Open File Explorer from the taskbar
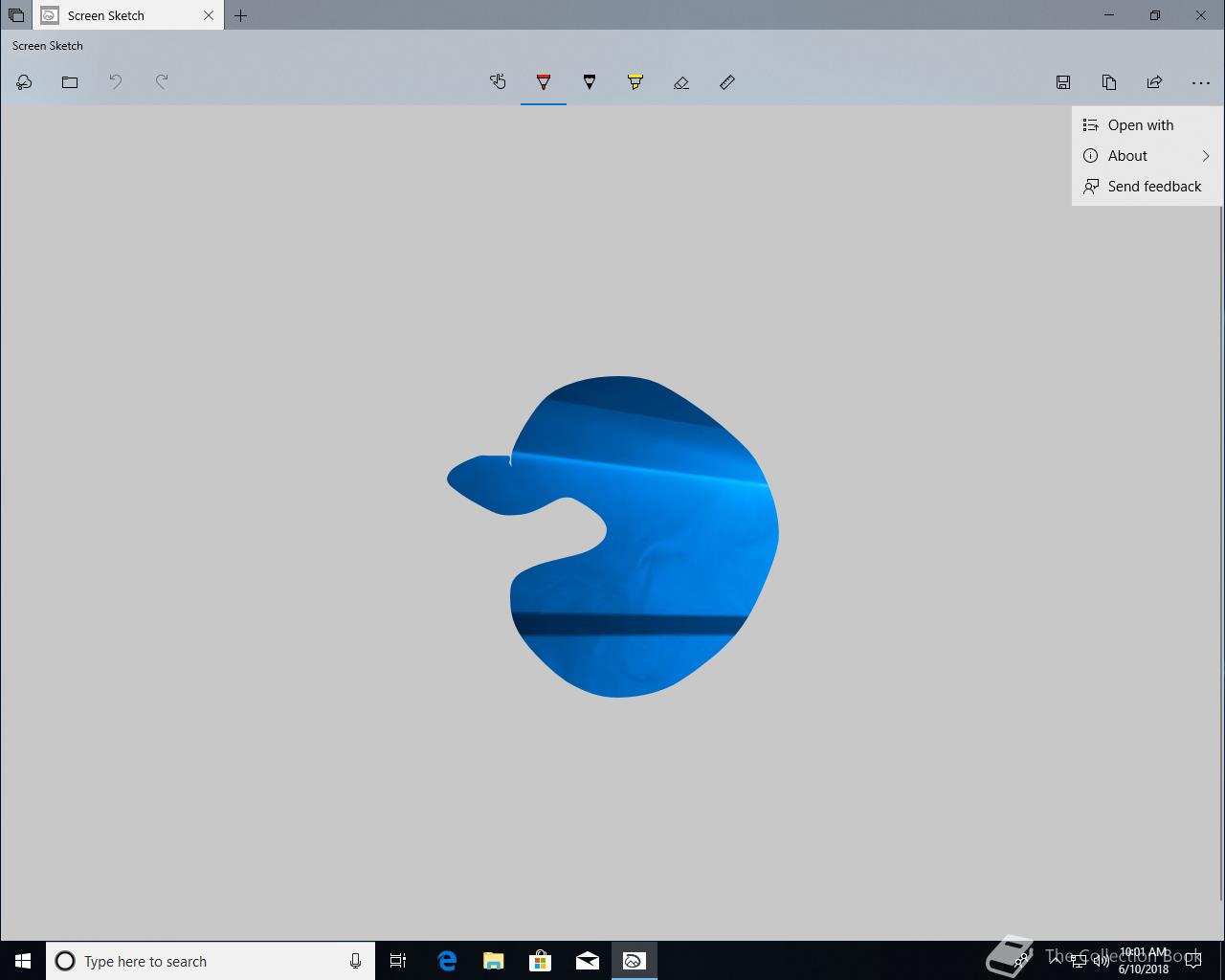The image size is (1225, 980). [493, 961]
